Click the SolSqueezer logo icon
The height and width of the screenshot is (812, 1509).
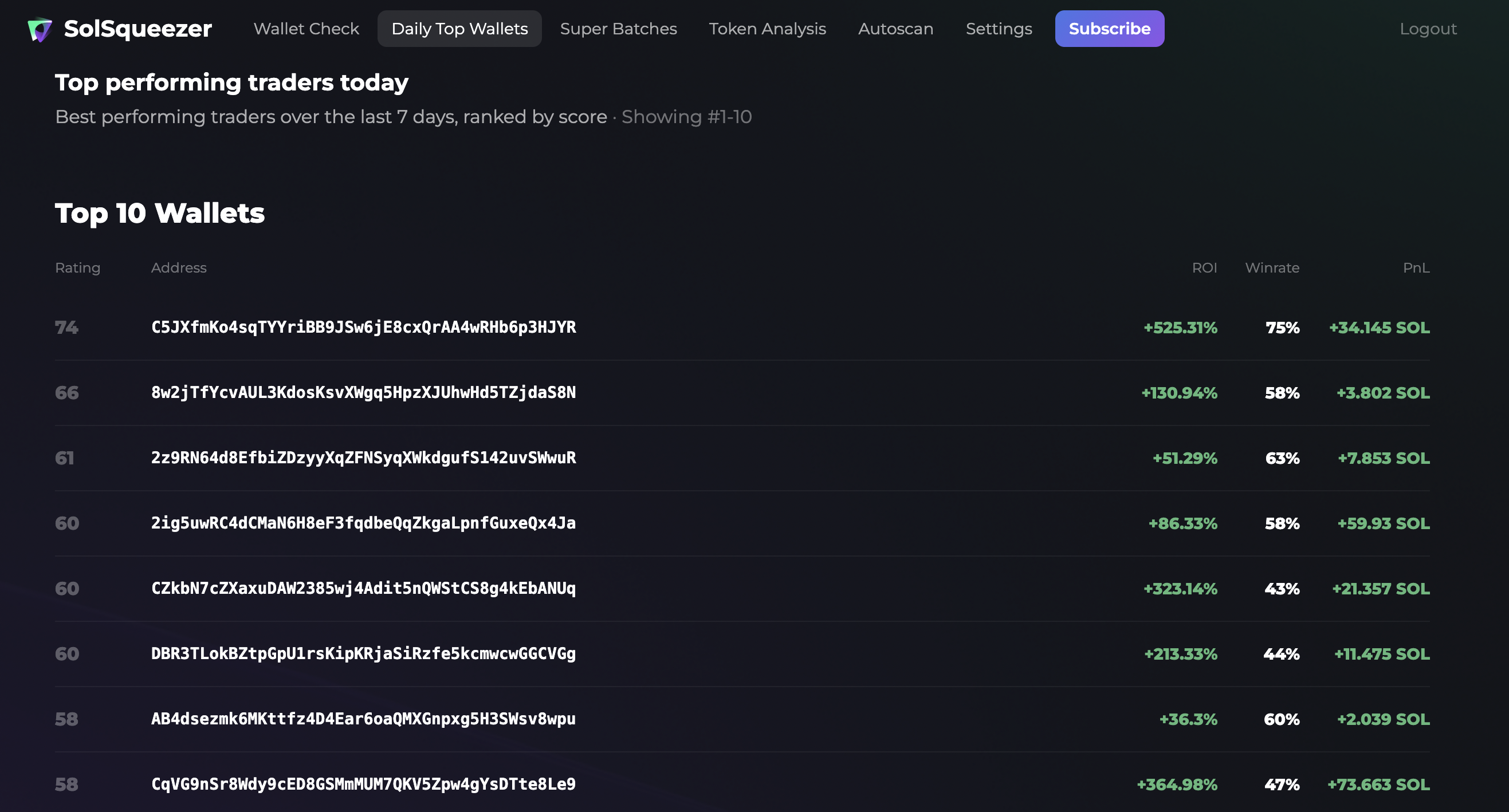40,29
